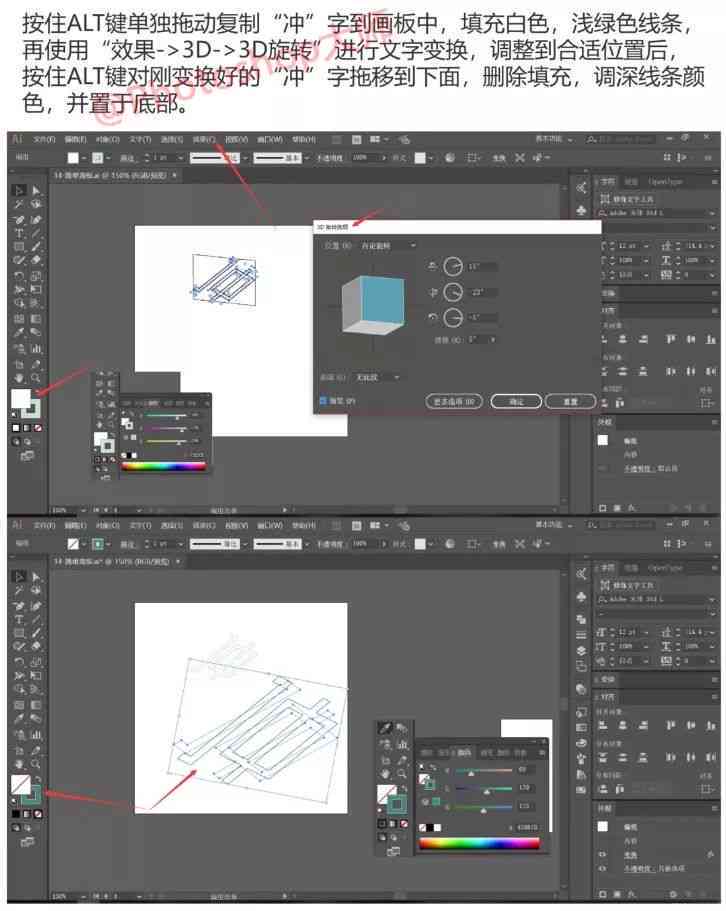Viewport: 726px width, 911px height.
Task: Click X-axis rotation angle field in 3D dialog
Action: (x=482, y=267)
